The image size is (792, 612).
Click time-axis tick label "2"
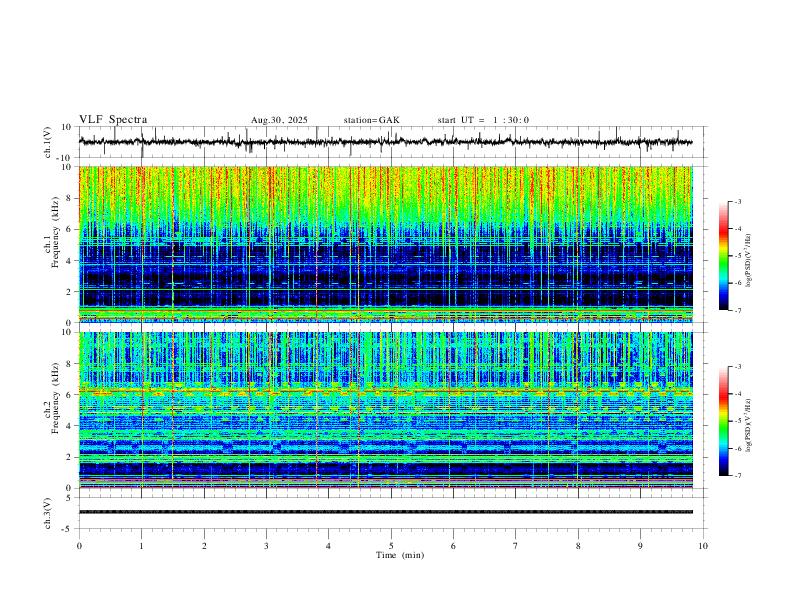pos(204,546)
